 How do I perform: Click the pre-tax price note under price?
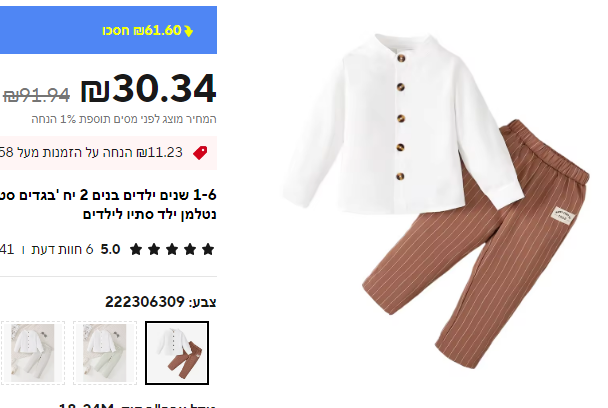coord(124,119)
